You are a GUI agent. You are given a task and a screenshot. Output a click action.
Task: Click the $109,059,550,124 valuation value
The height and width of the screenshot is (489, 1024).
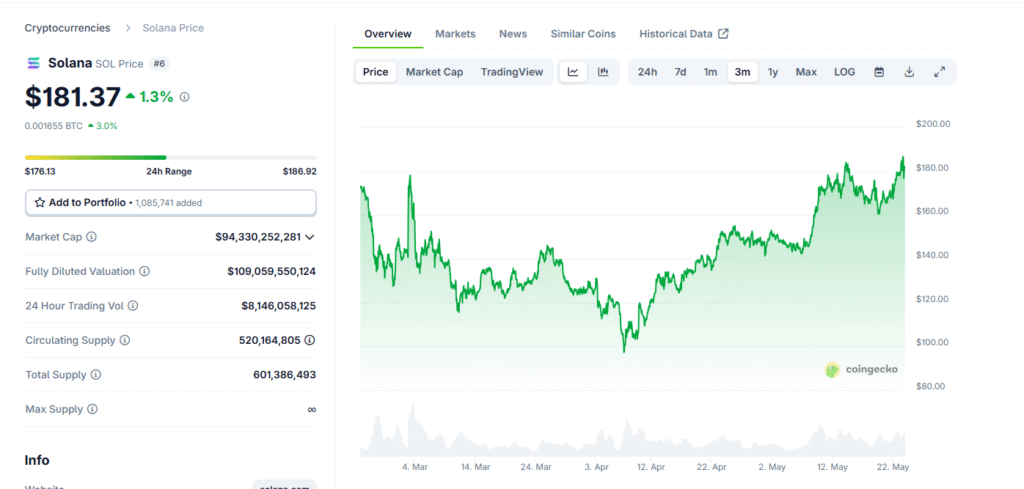click(272, 271)
